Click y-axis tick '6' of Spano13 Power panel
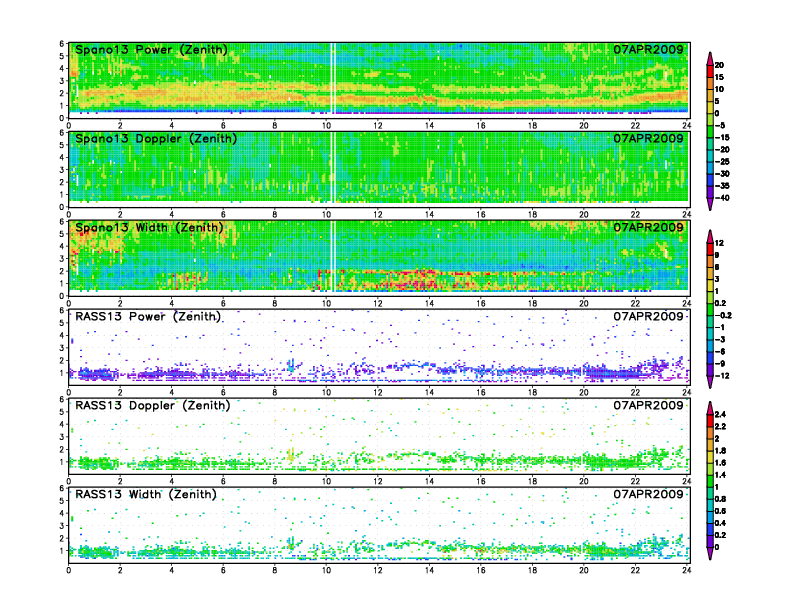This screenshot has width=792, height=612. pyautogui.click(x=62, y=43)
